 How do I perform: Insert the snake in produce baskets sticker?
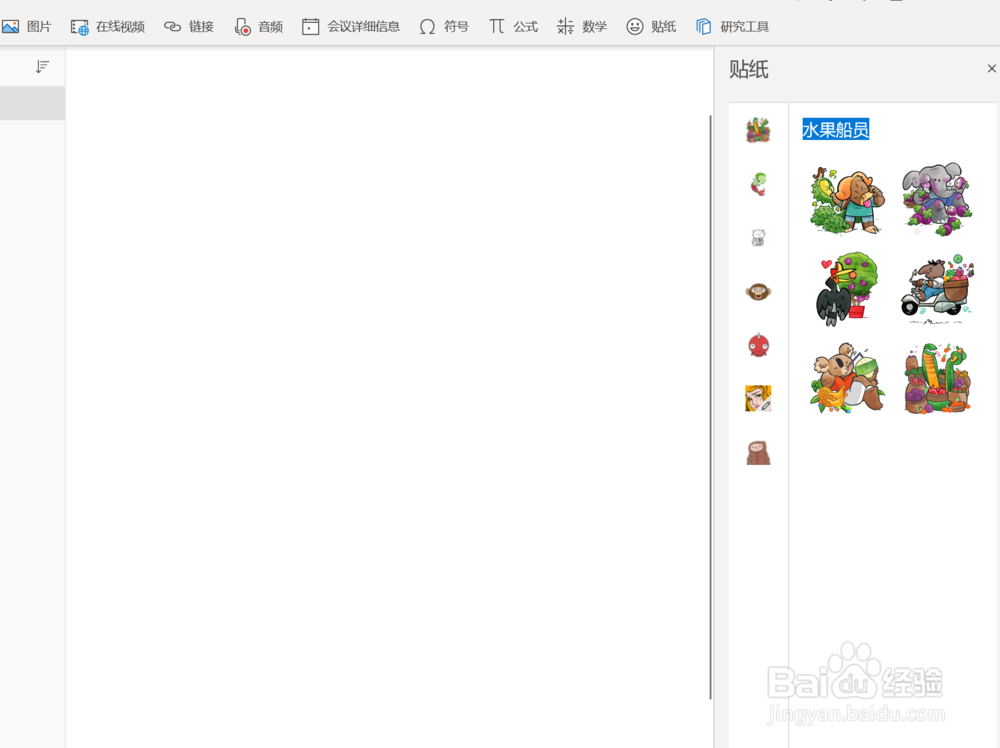pyautogui.click(x=937, y=378)
